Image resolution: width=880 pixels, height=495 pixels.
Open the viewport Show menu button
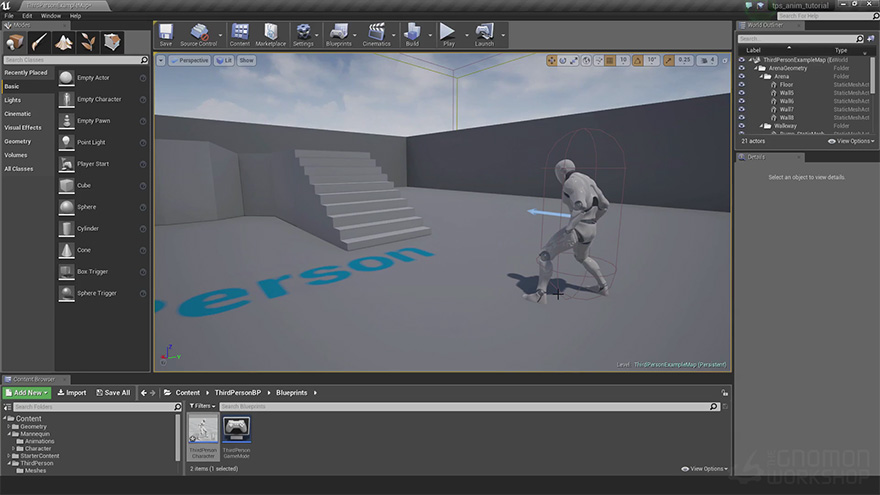(246, 61)
